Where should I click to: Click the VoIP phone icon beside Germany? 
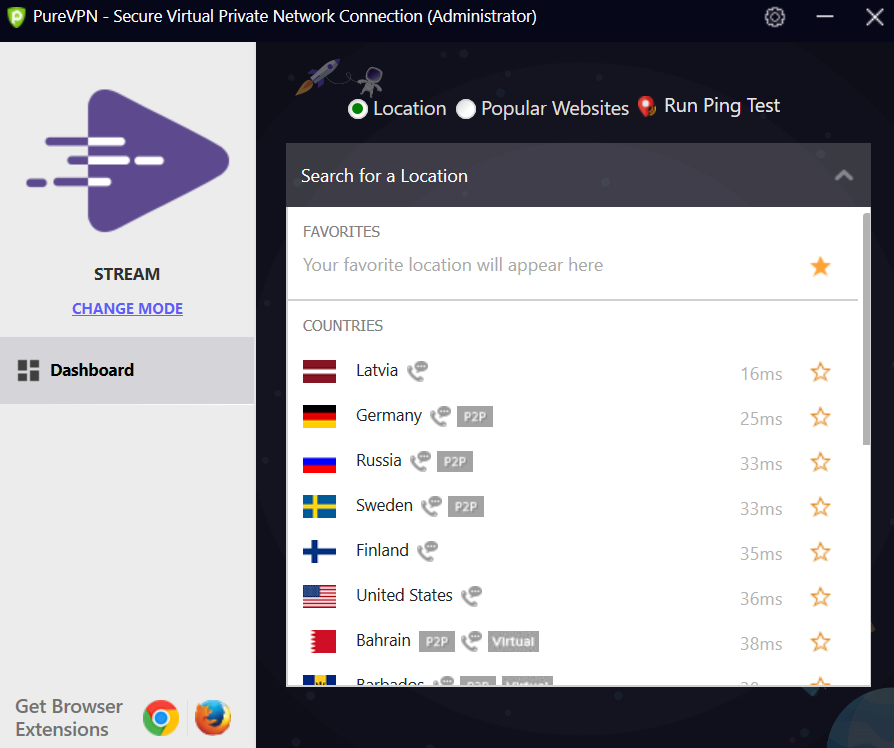[440, 416]
